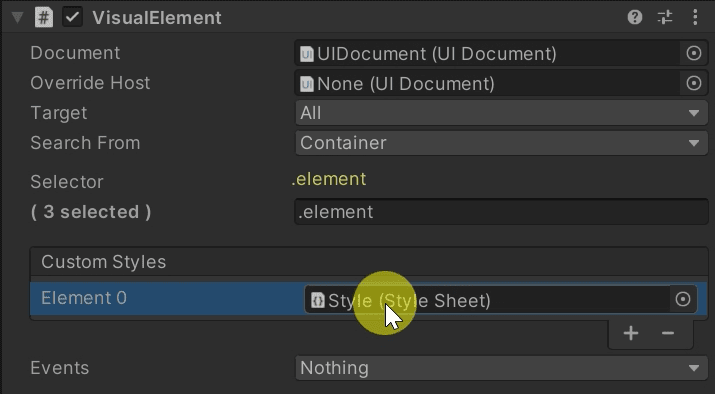Open the Events dropdown showing Nothing
Viewport: 715px width, 394px height.
(502, 368)
